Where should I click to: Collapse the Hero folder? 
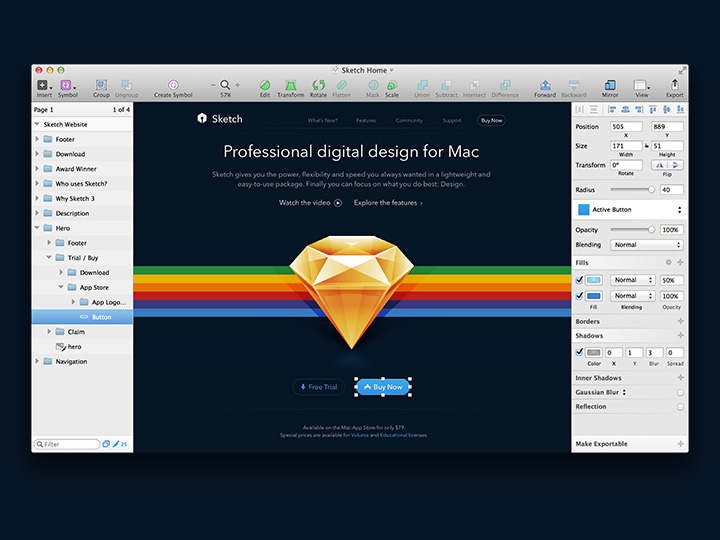(x=37, y=228)
